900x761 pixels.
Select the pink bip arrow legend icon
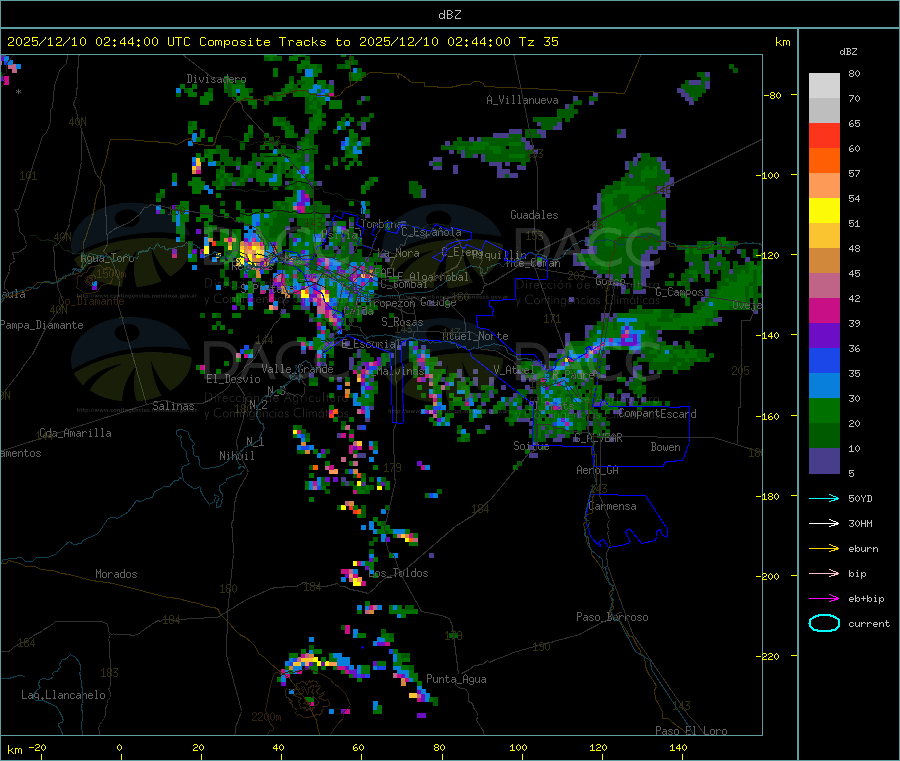pos(824,573)
